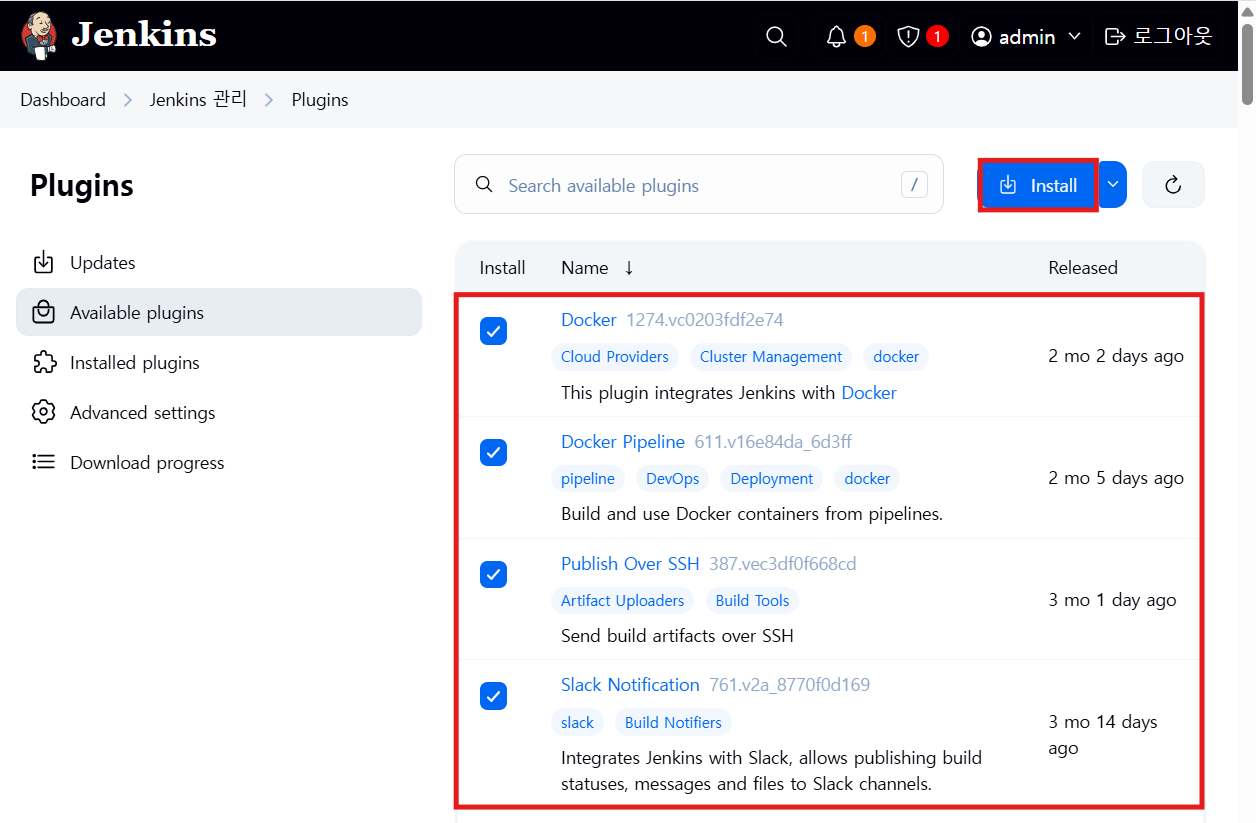Open notifications bell icon
Viewport: 1256px width, 823px height.
[837, 37]
